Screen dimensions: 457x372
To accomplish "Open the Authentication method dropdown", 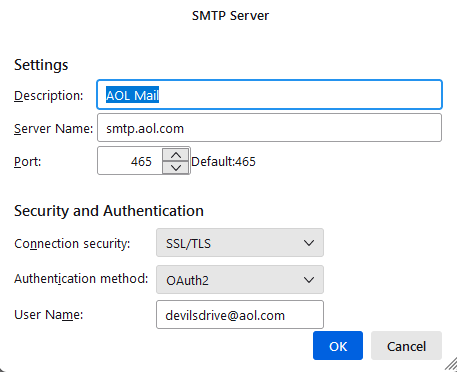I will (x=240, y=280).
